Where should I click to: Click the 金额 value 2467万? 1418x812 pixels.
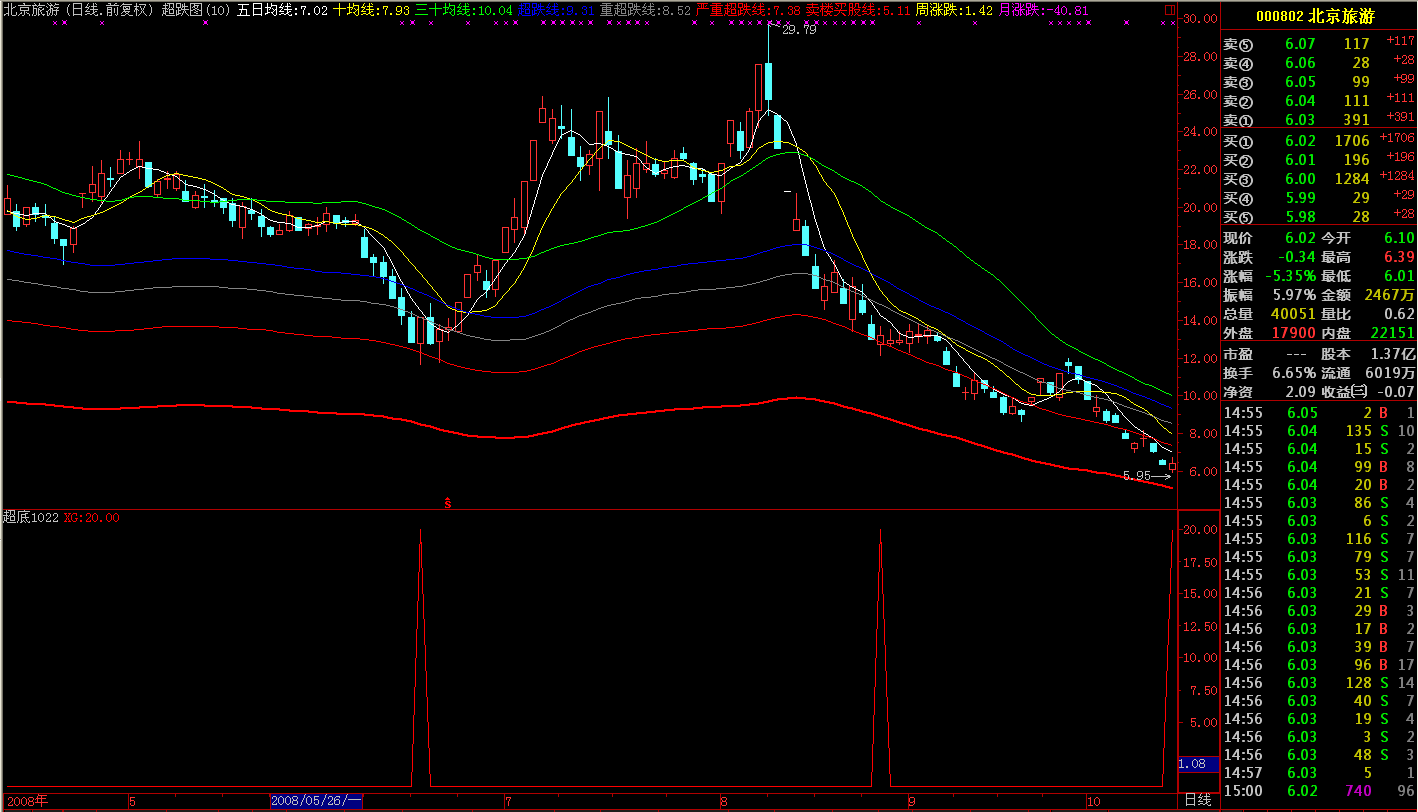coord(1390,295)
